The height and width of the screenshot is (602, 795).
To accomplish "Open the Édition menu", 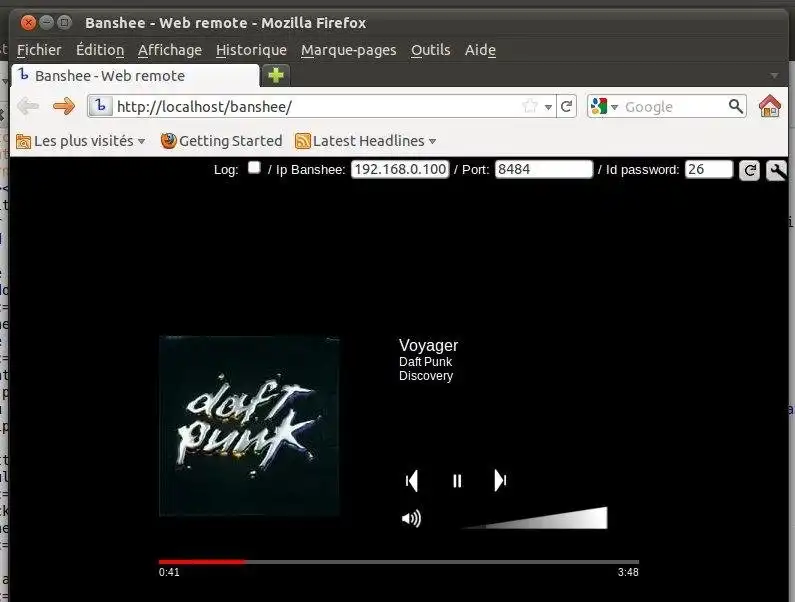I will (x=100, y=50).
